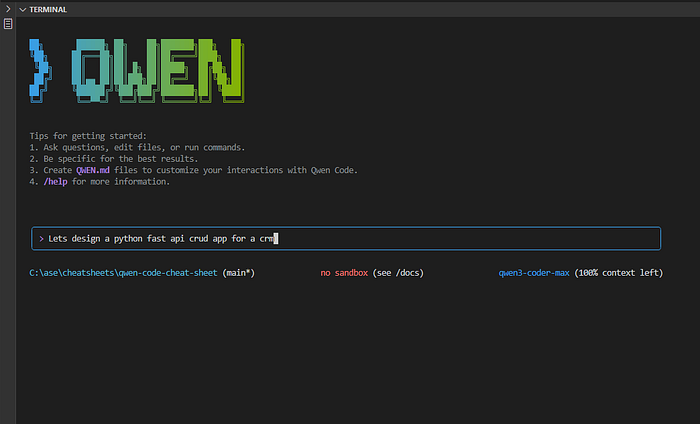Viewport: 700px width, 424px height.
Task: Click the /help command text
Action: (55, 182)
